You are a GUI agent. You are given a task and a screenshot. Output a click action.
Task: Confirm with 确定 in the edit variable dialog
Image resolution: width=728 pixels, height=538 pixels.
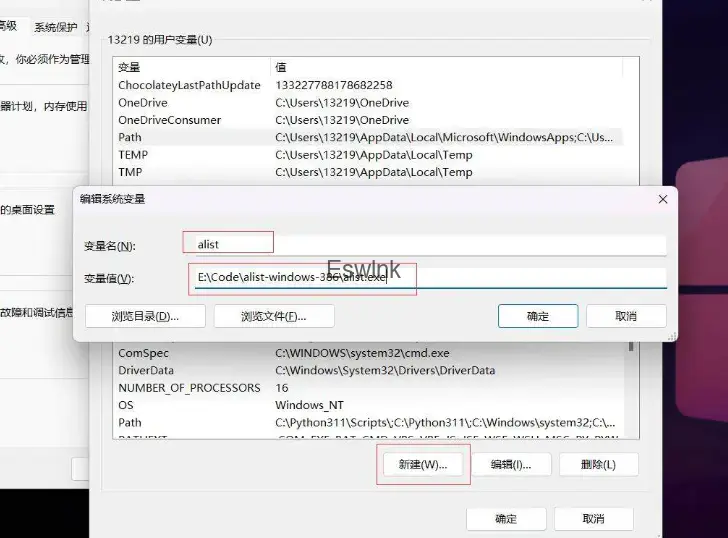coord(538,316)
